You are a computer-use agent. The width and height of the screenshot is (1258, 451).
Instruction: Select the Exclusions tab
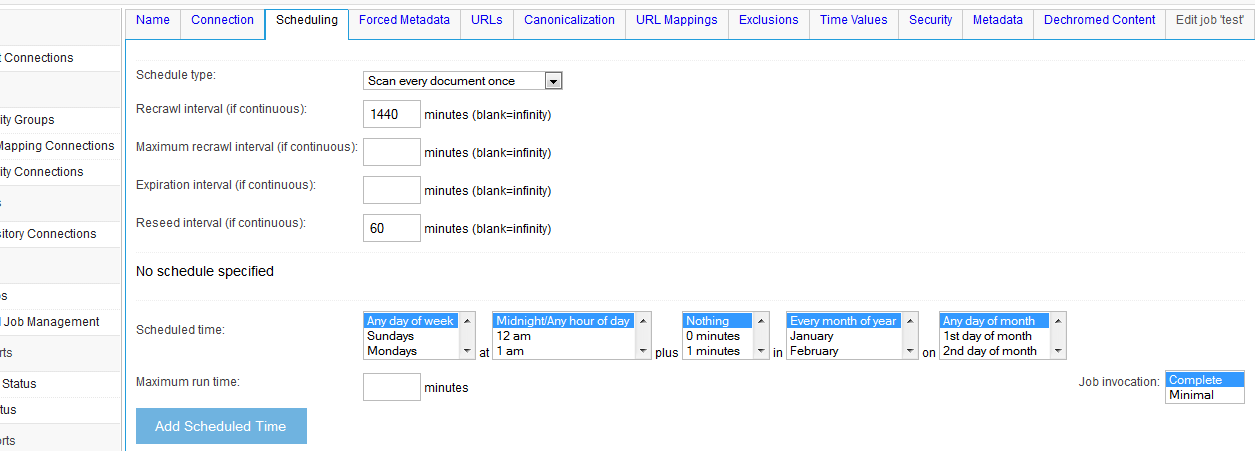[x=768, y=20]
